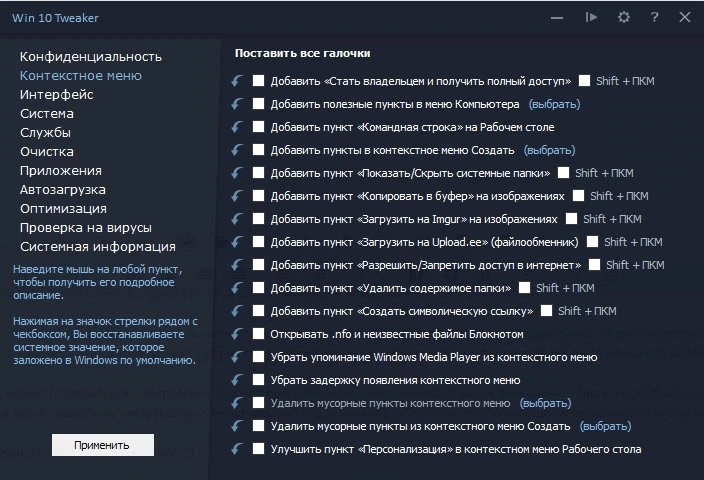
Task: Click restore arrow for «Стать владельцем» option
Action: tap(237, 81)
